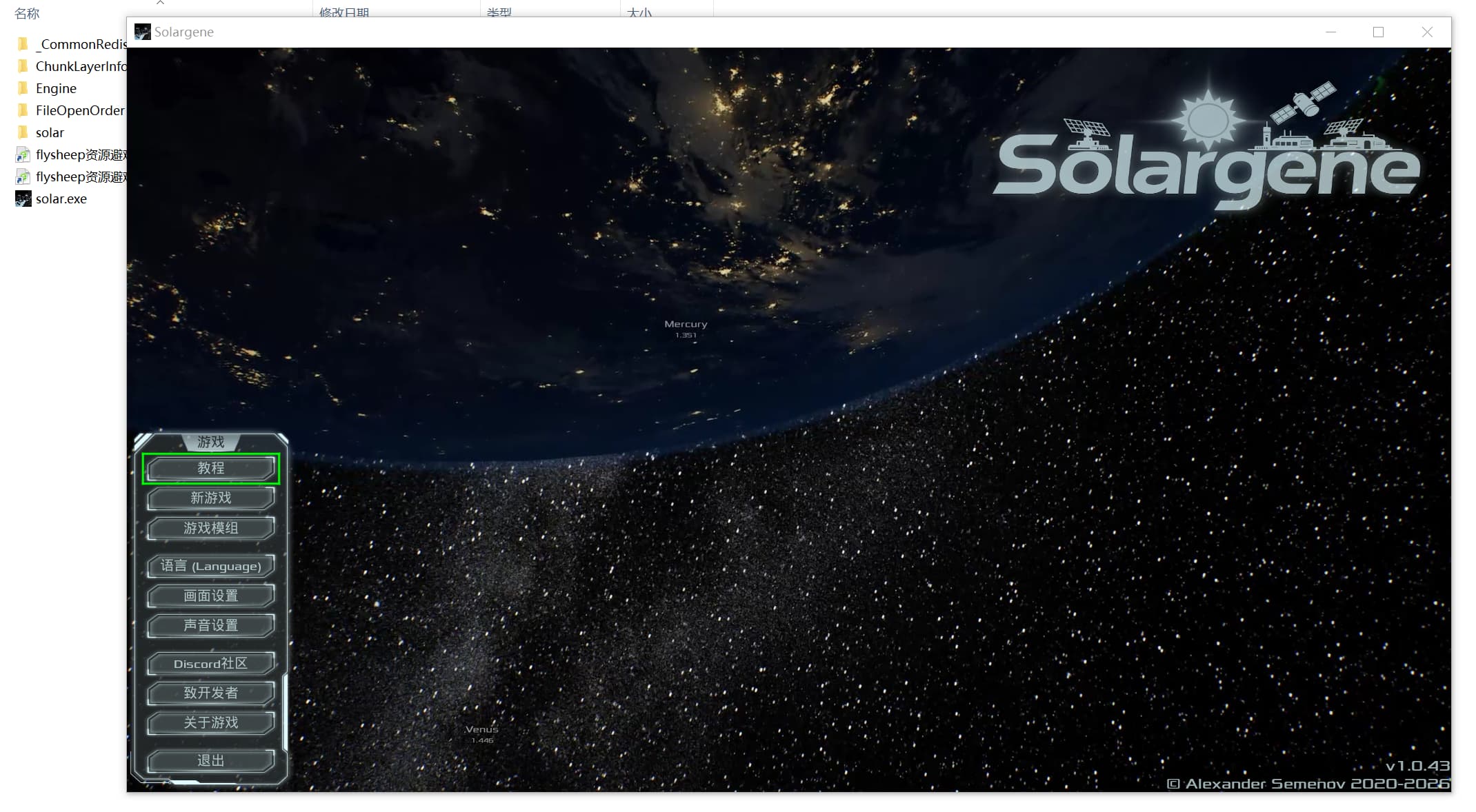The width and height of the screenshot is (1476, 812).
Task: Sort files by 名称 column header
Action: click(27, 13)
